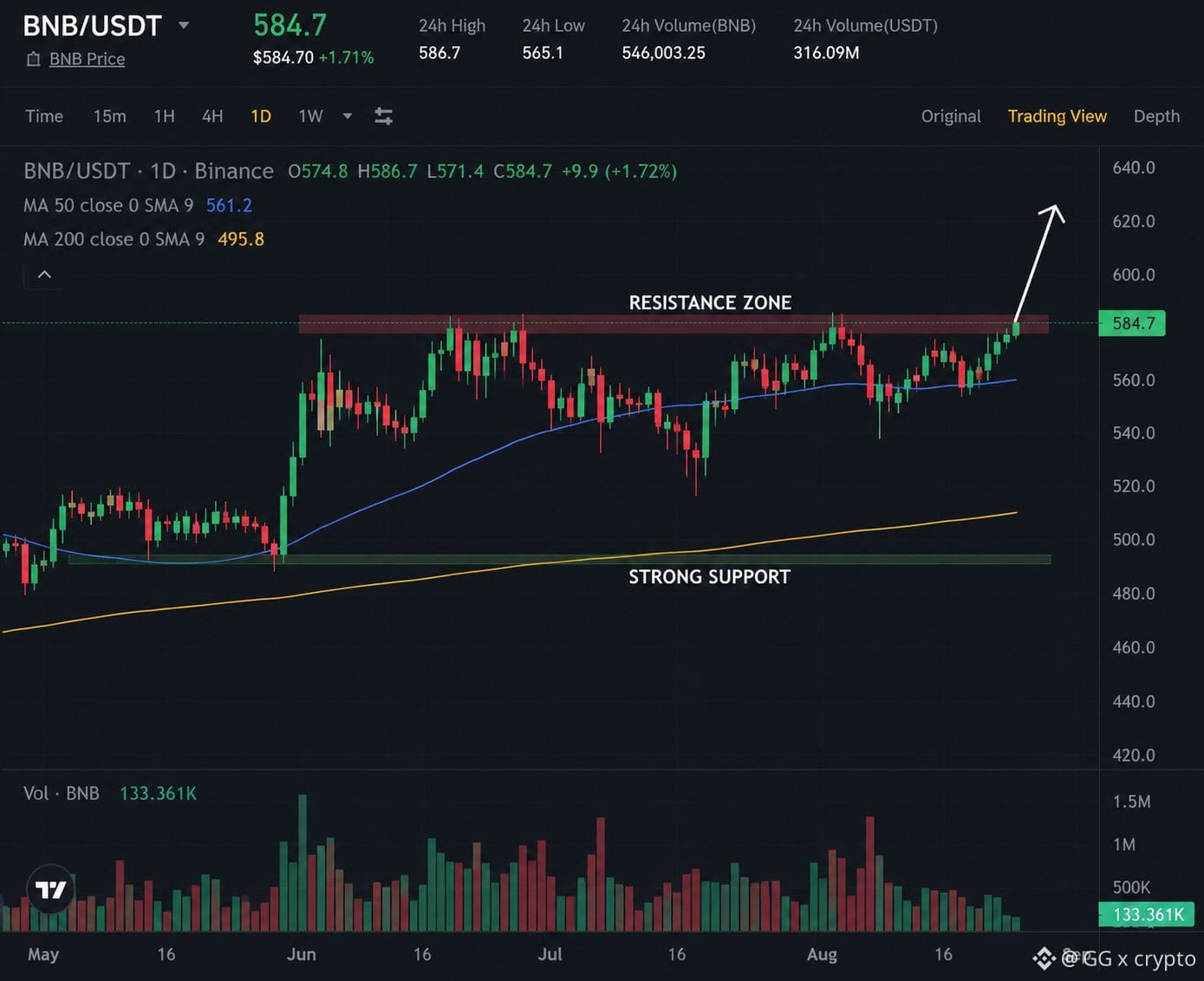Click the TradingView logo on the chart
Viewport: 1204px width, 981px height.
click(51, 890)
